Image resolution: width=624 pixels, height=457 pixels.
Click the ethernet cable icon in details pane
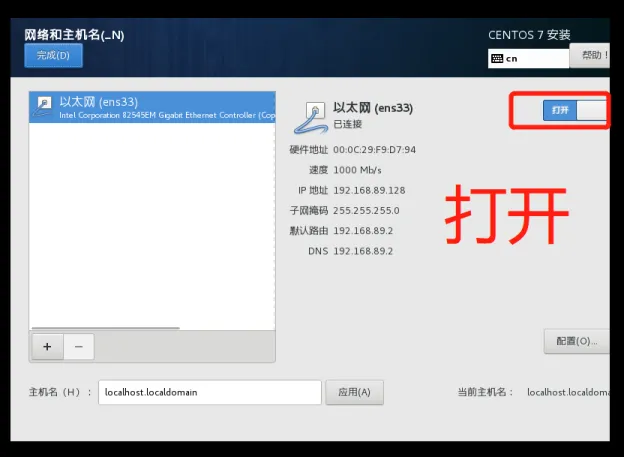(311, 118)
